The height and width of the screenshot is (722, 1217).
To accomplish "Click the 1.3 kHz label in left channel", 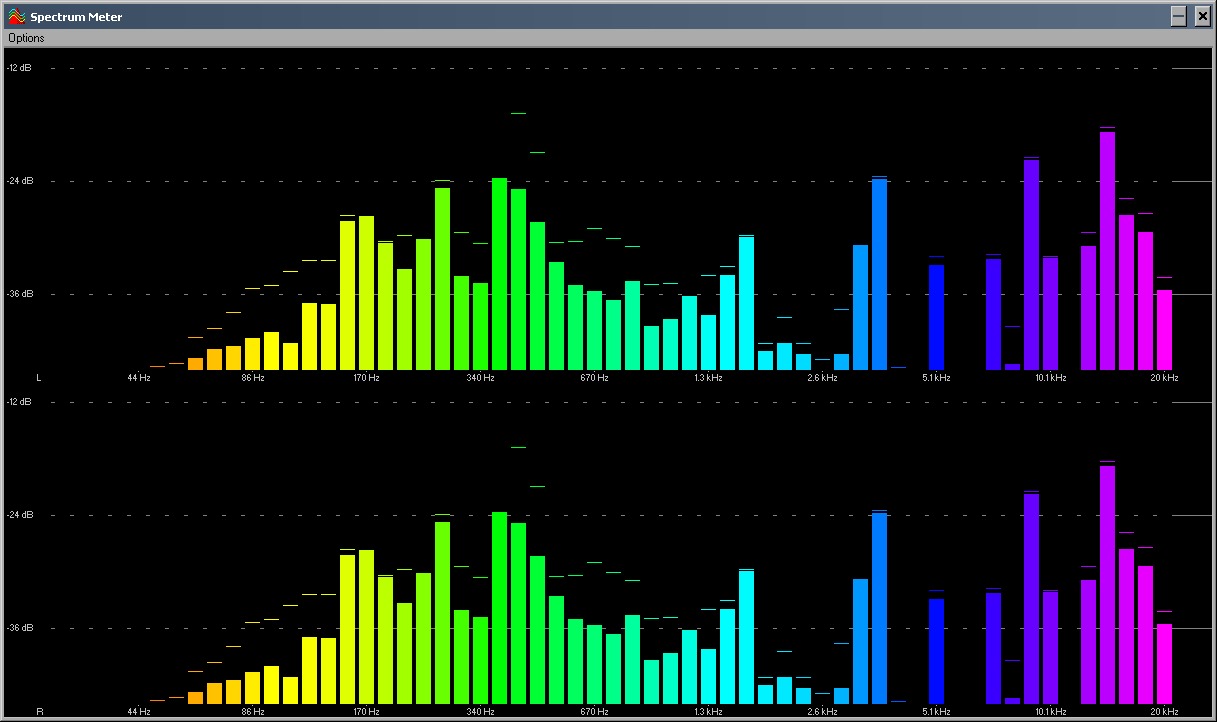I will click(708, 378).
